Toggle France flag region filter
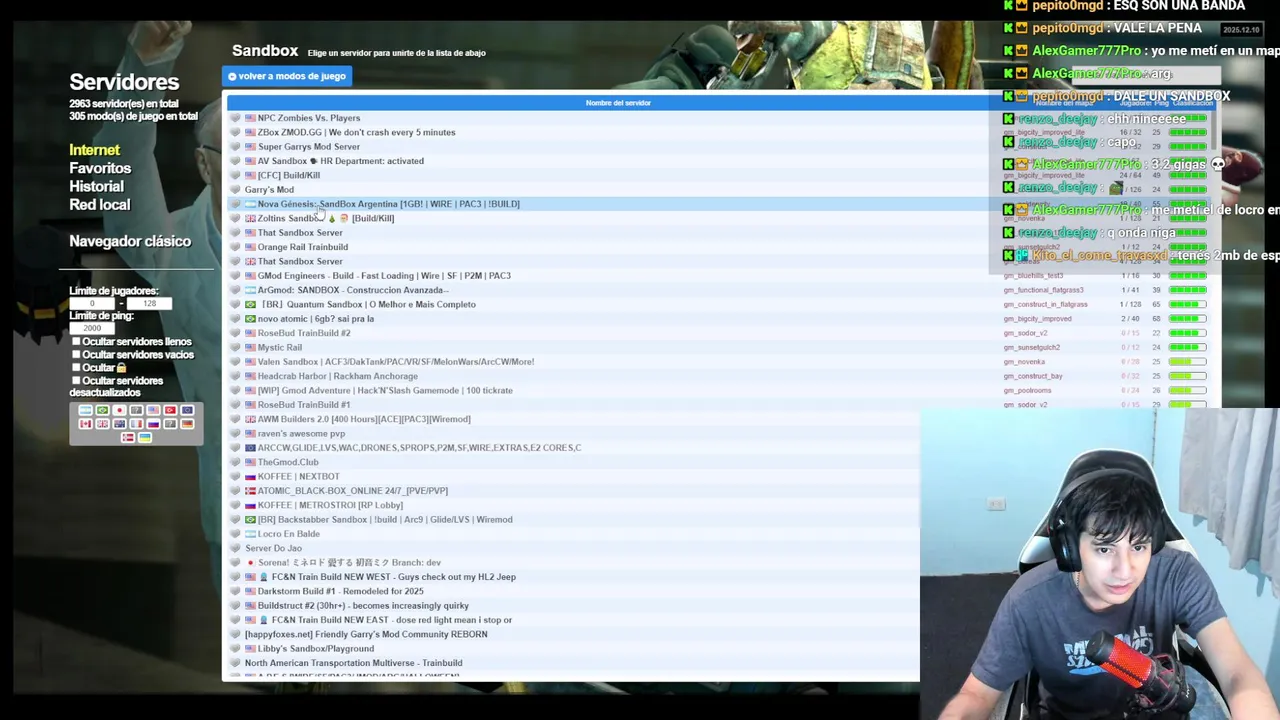Viewport: 1280px width, 720px height. pyautogui.click(x=136, y=424)
